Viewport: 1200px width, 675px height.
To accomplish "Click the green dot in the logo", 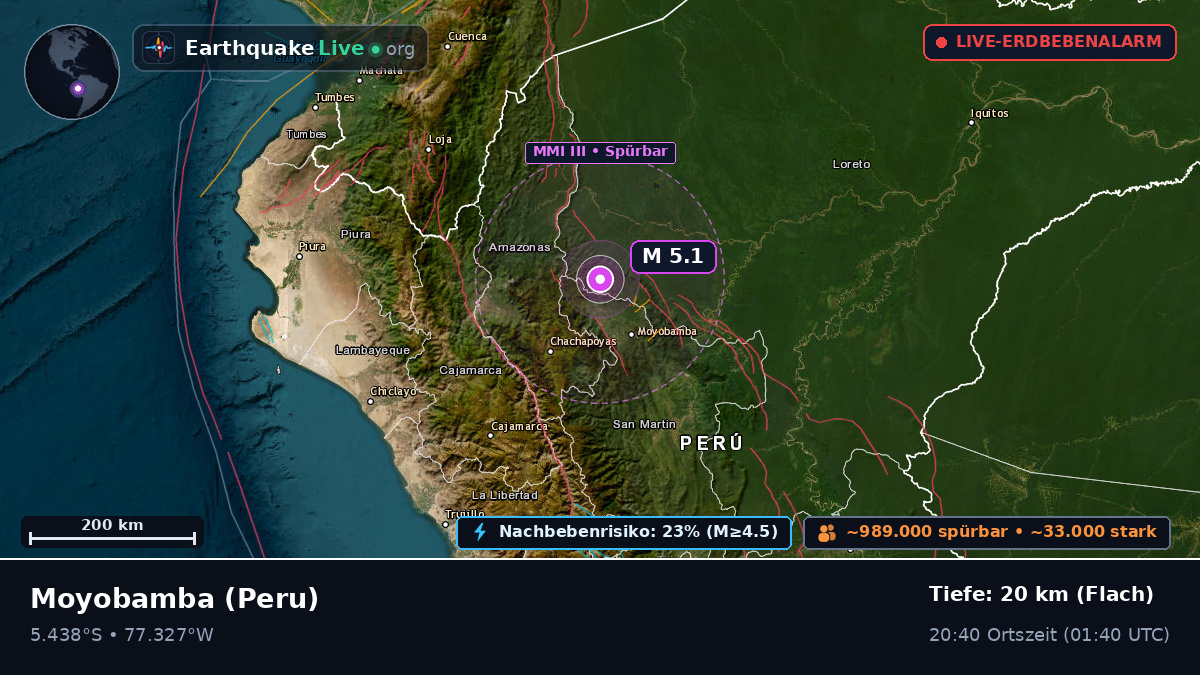I will [375, 49].
